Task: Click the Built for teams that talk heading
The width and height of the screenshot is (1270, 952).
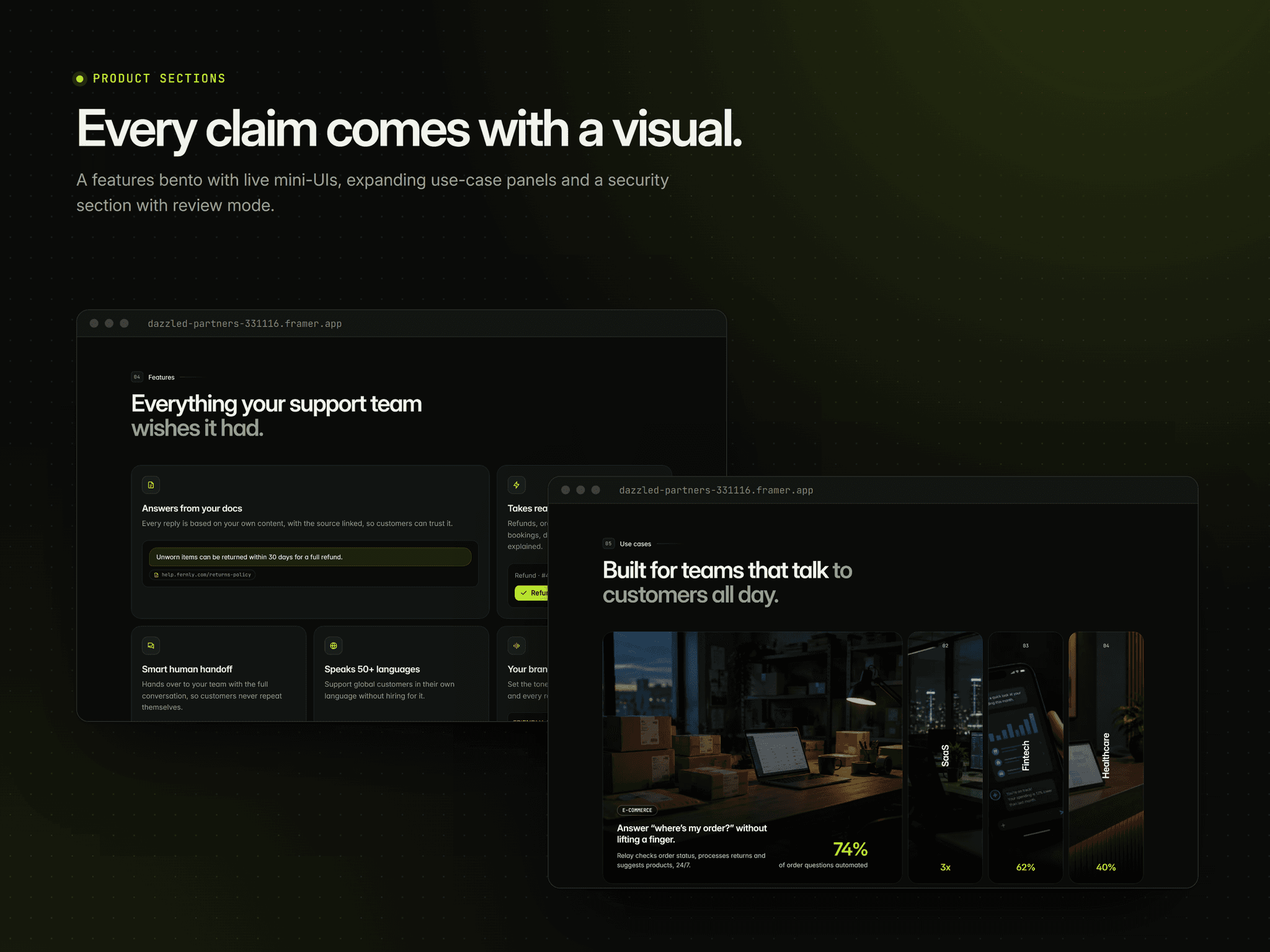Action: point(727,582)
